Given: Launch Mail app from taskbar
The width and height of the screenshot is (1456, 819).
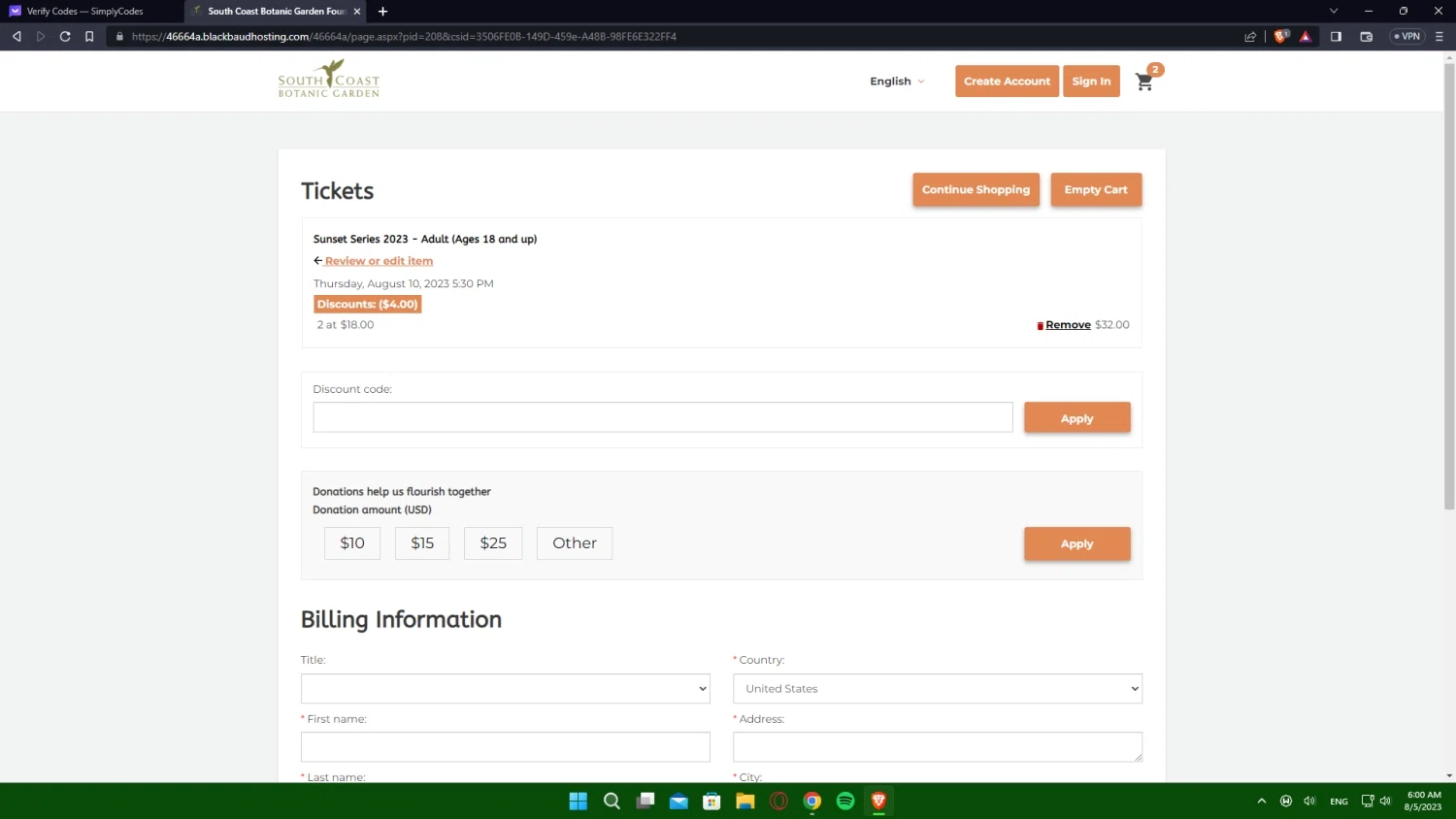Looking at the screenshot, I should coord(678,801).
